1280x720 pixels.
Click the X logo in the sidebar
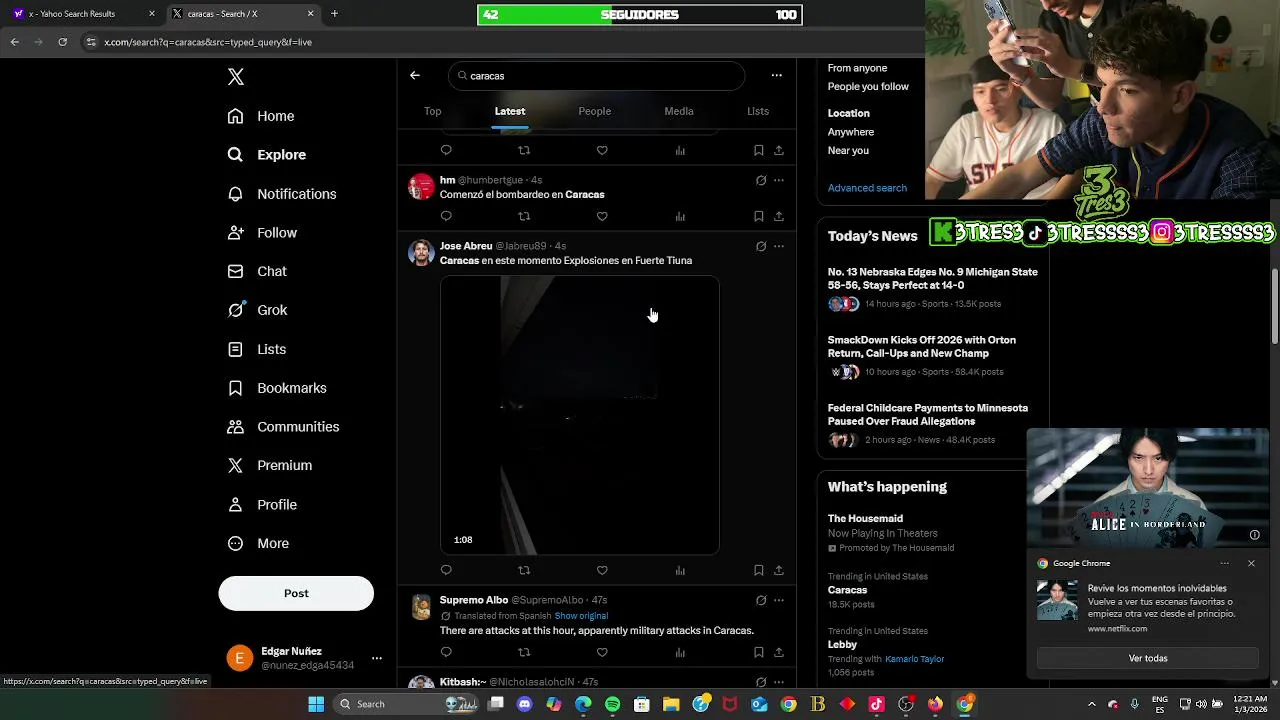[236, 77]
